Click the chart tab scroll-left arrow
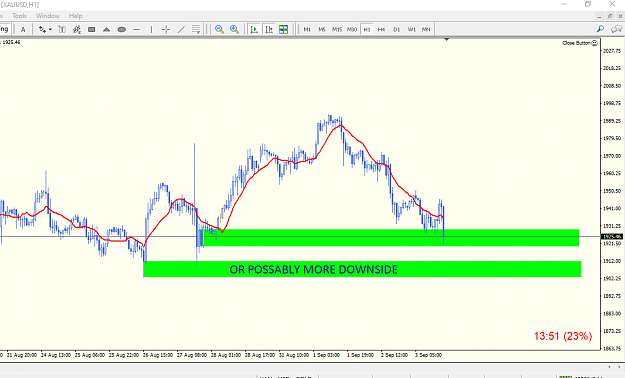 609,367
